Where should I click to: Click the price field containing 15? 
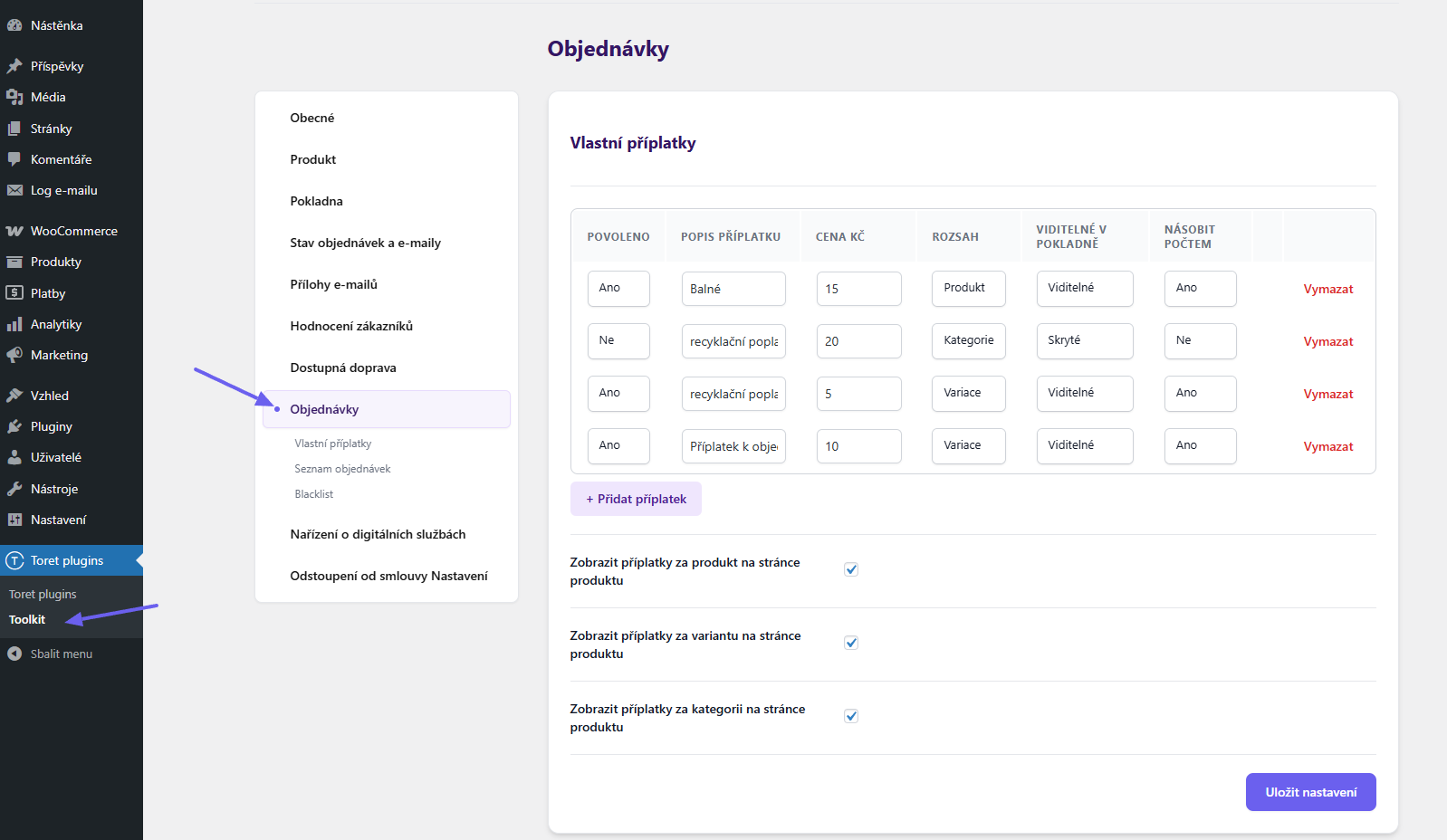pyautogui.click(x=859, y=289)
